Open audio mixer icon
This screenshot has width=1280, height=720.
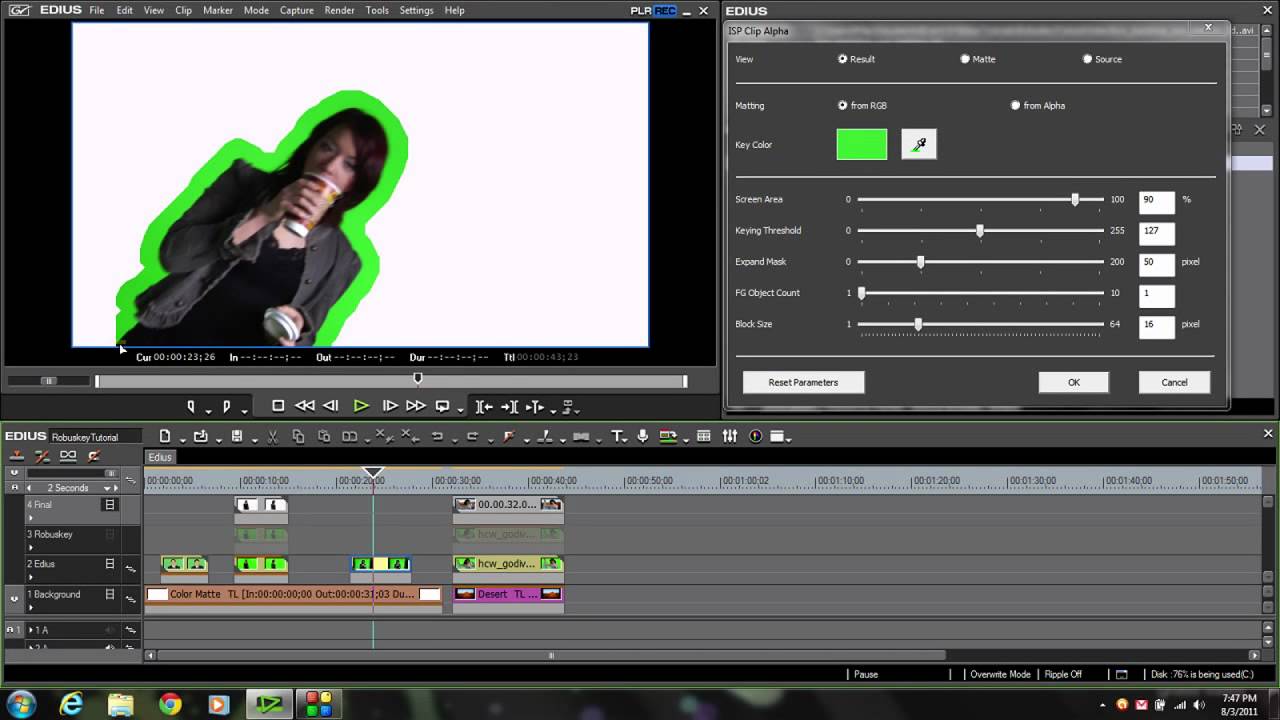pyautogui.click(x=730, y=436)
